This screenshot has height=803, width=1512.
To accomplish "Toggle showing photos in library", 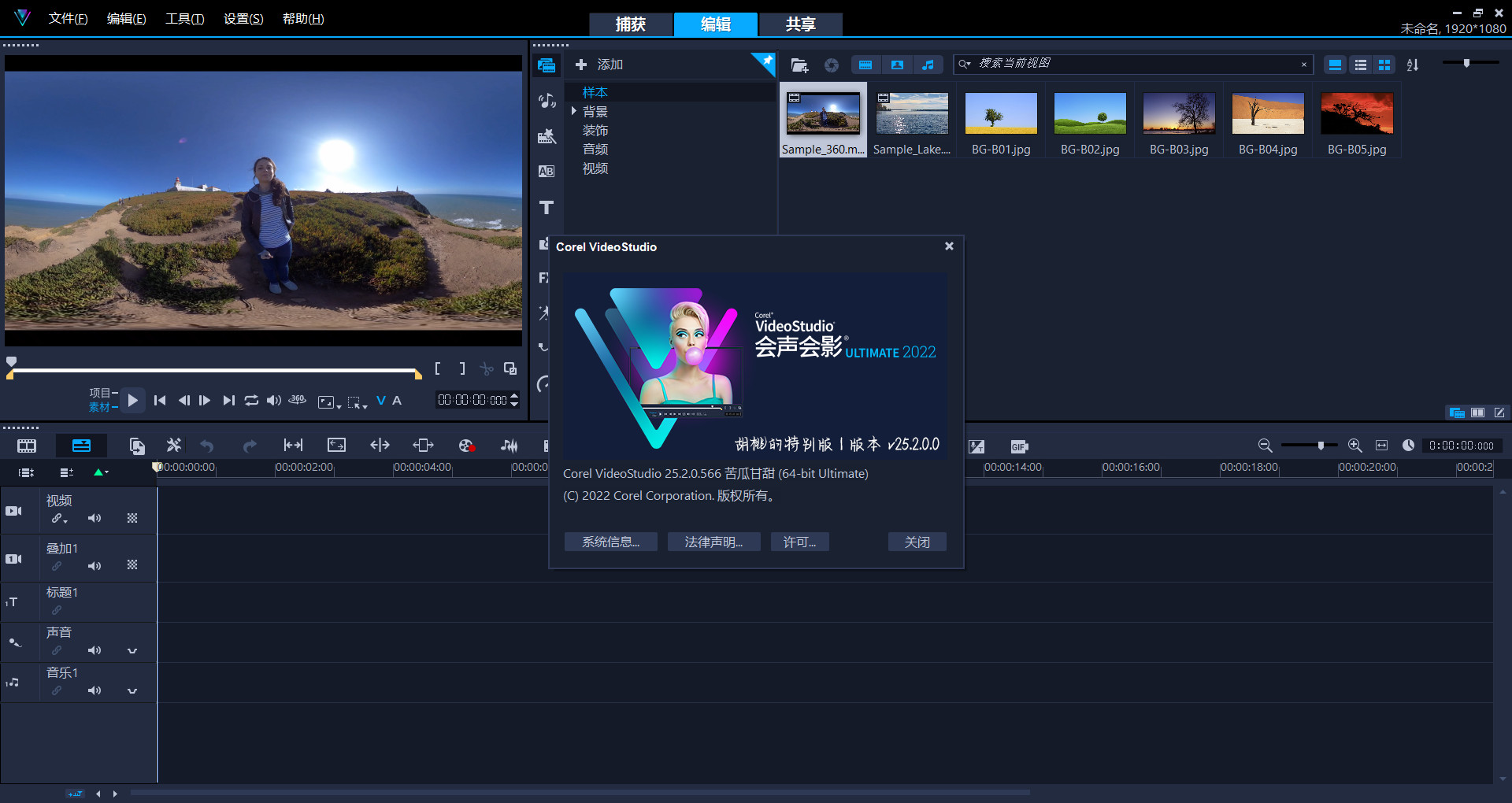I will [897, 65].
